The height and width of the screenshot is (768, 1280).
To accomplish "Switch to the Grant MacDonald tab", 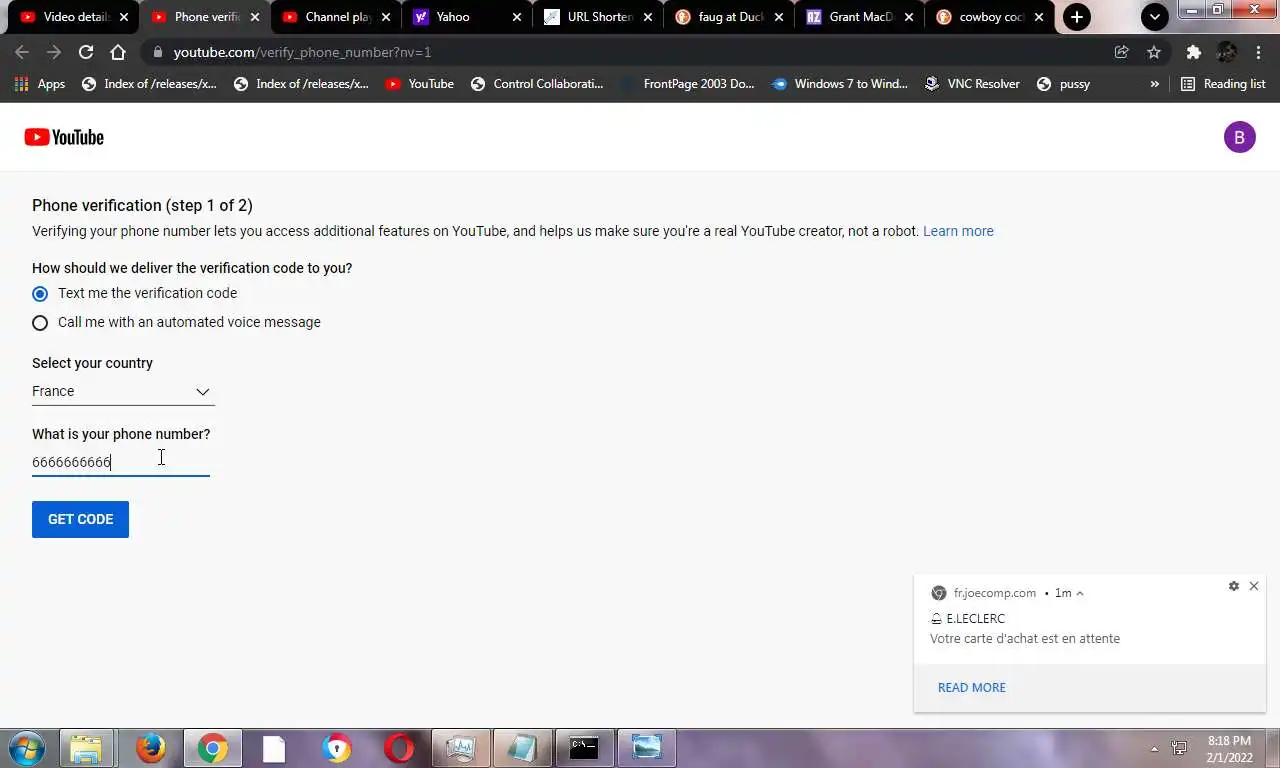I will [x=859, y=17].
